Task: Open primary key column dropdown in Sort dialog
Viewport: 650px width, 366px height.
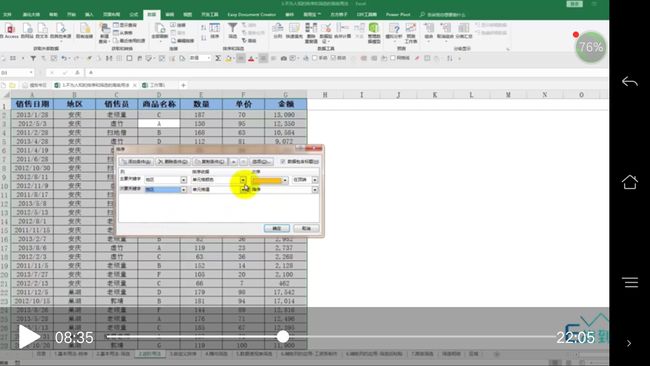Action: tap(183, 180)
